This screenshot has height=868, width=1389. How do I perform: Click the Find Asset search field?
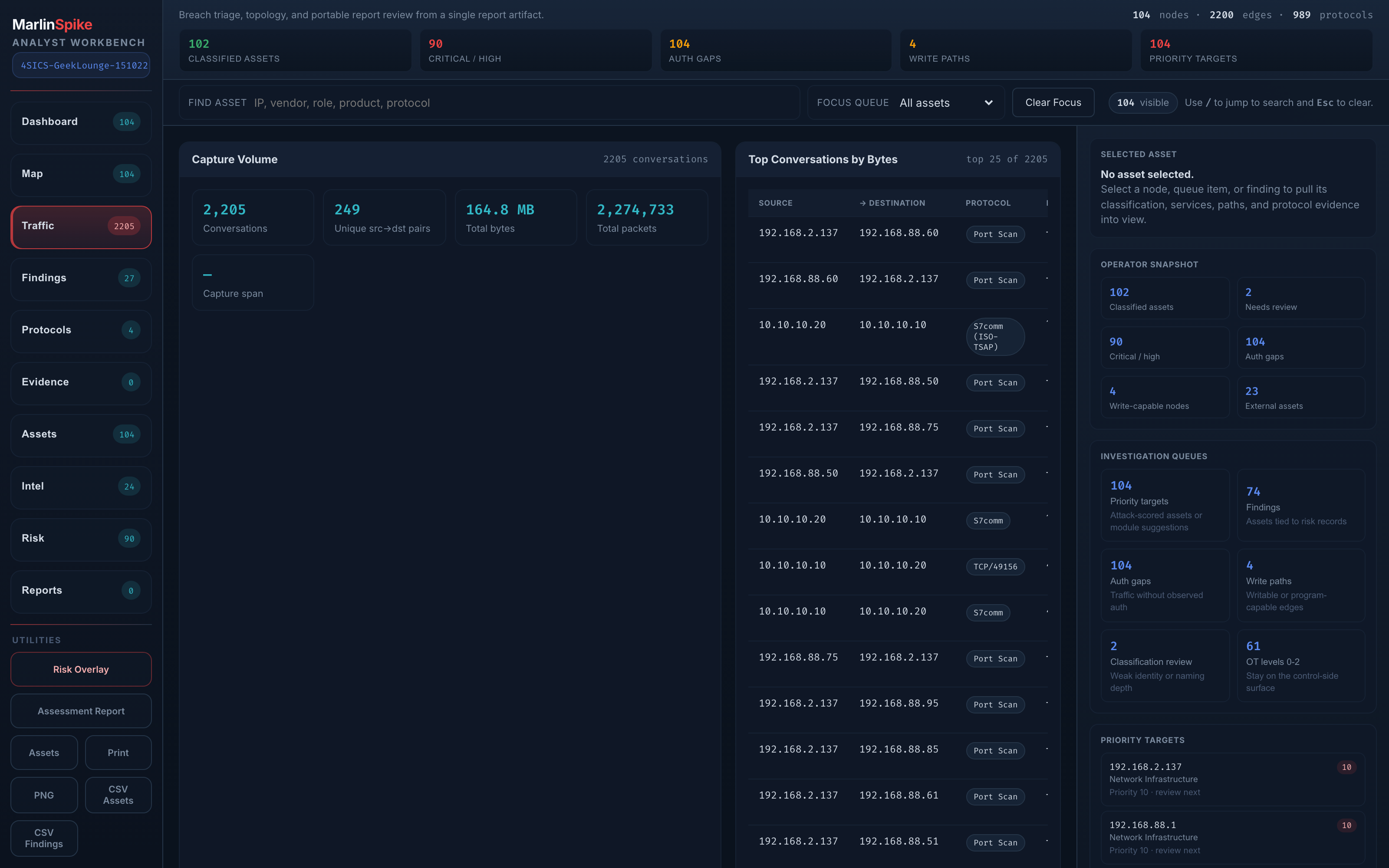click(489, 103)
